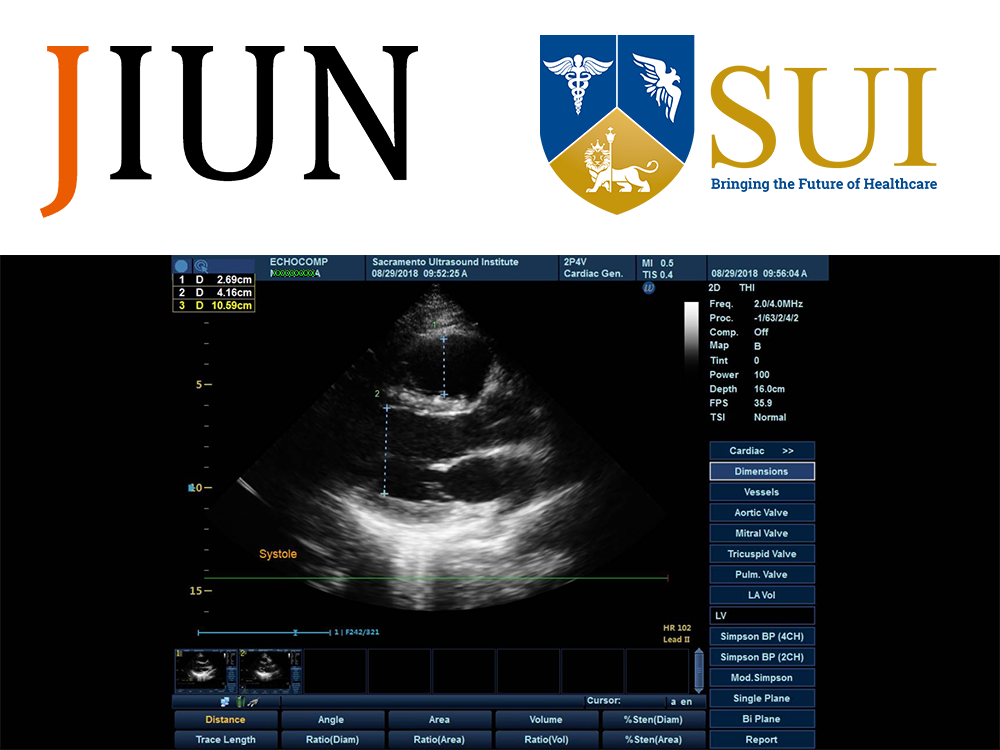Click the green trash bin status icon
This screenshot has height=750, width=1000.
240,702
